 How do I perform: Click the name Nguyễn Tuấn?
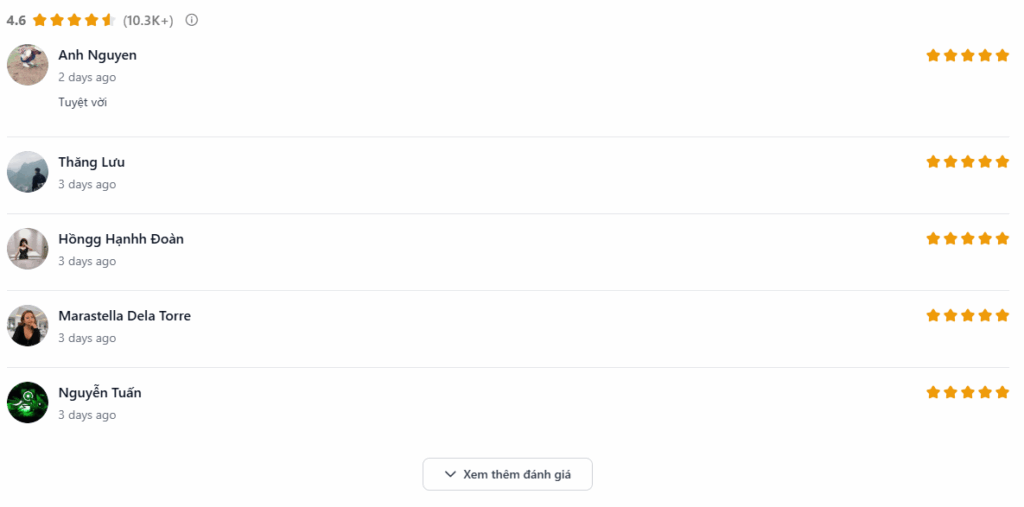(99, 393)
